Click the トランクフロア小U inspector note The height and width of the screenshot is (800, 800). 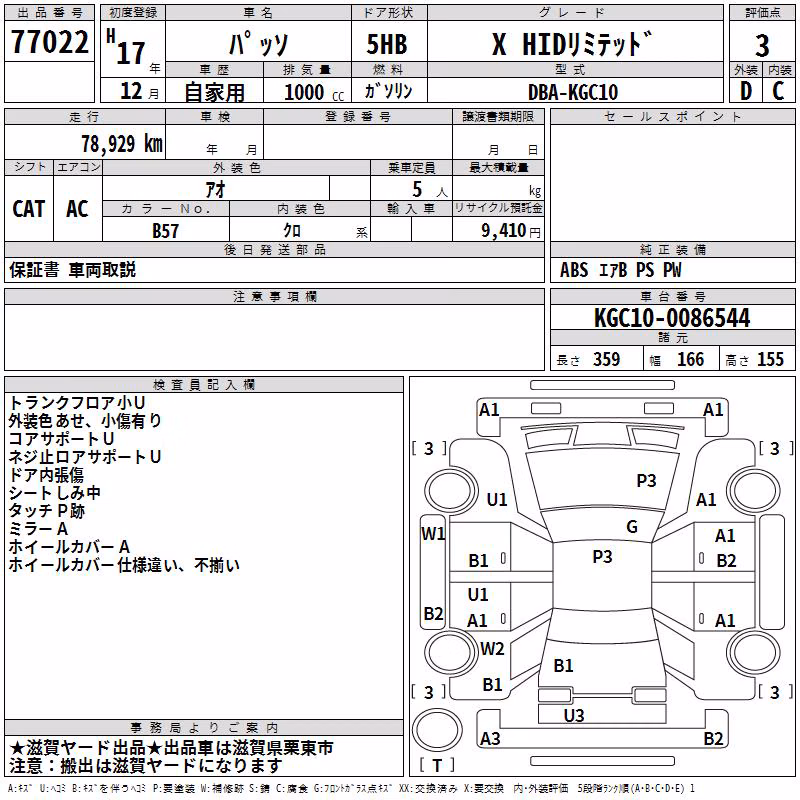(x=77, y=403)
